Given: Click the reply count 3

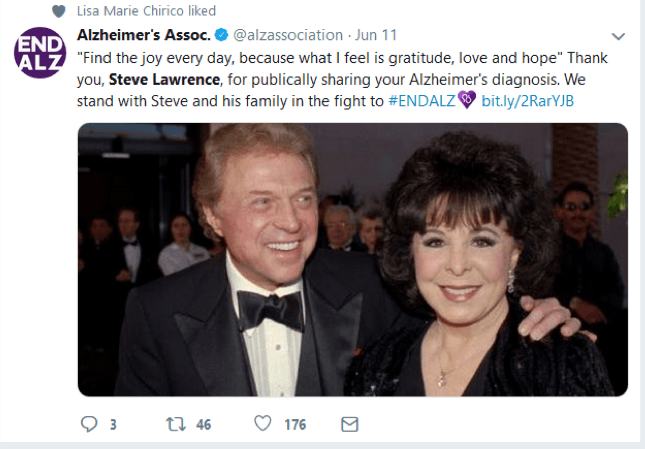Looking at the screenshot, I should [113, 425].
